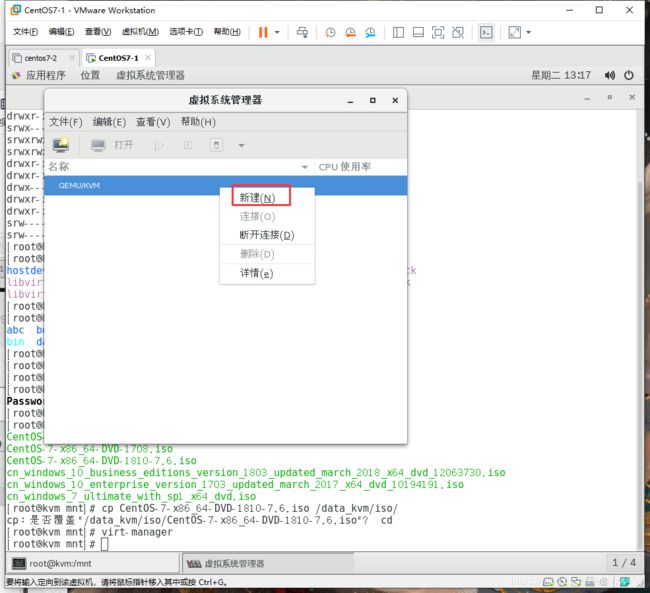Open VMware 查看(V) menu
This screenshot has height=593, width=650.
(98, 32)
